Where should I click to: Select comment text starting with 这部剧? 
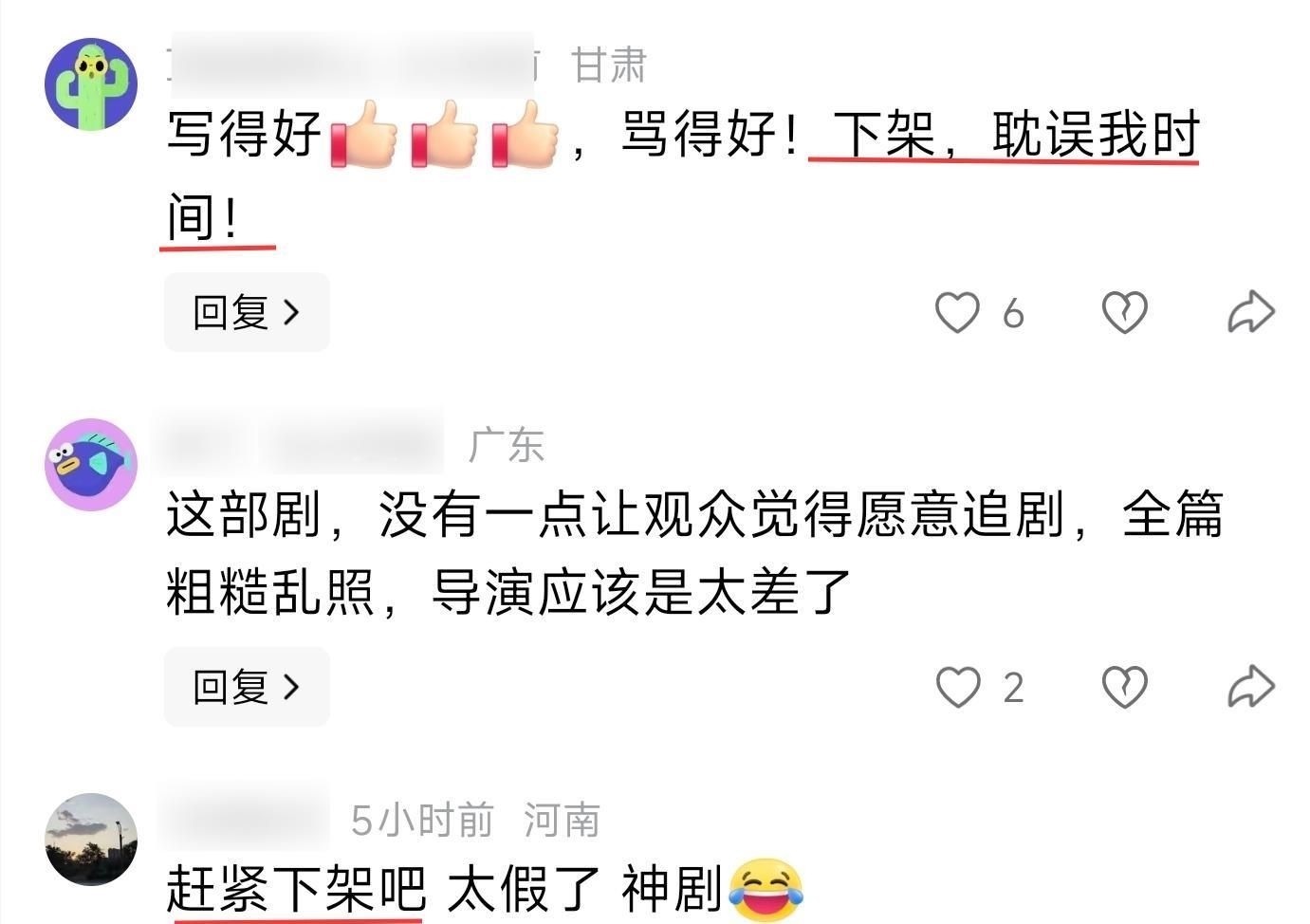tap(695, 552)
